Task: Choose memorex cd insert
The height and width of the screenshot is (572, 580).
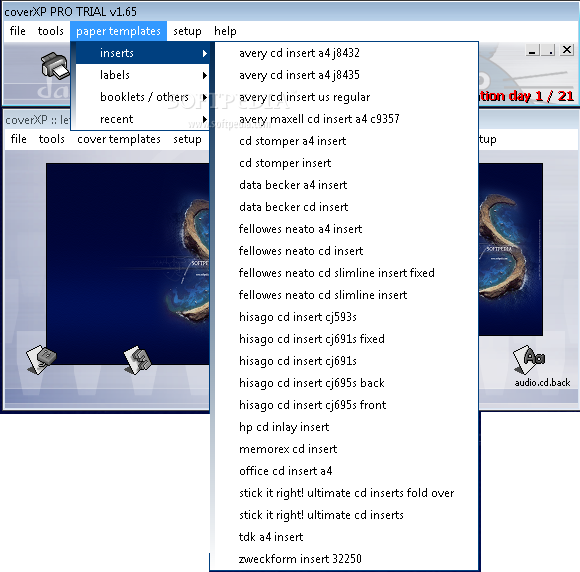Action: pyautogui.click(x=346, y=449)
